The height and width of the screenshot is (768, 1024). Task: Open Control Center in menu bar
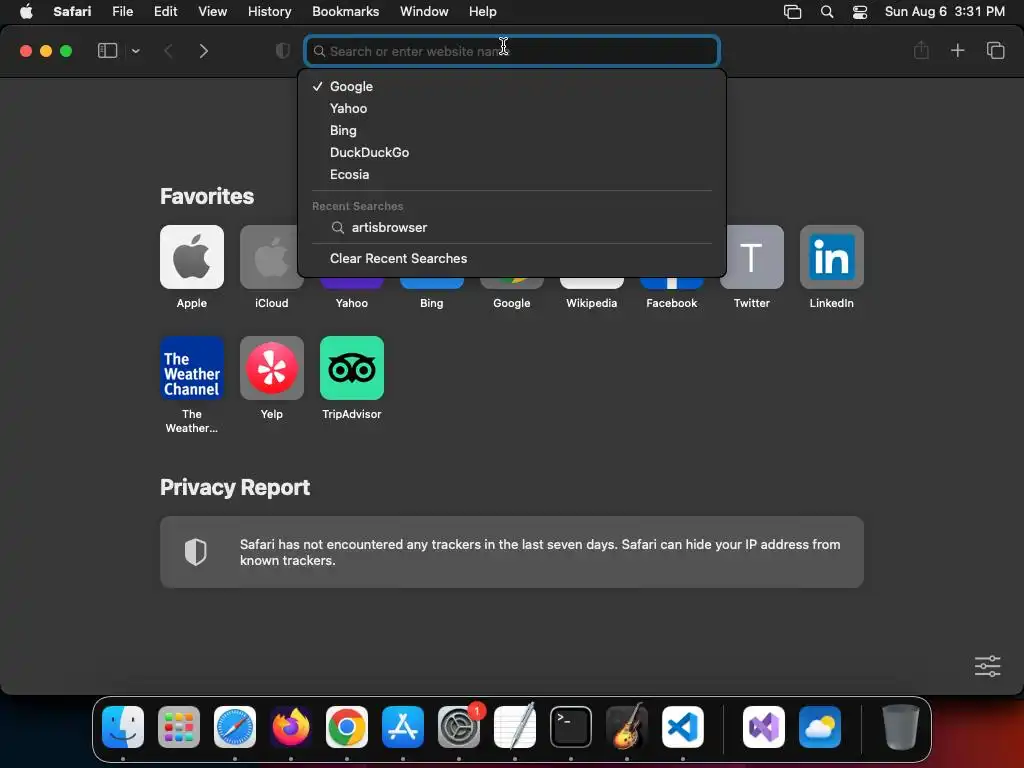pos(860,12)
